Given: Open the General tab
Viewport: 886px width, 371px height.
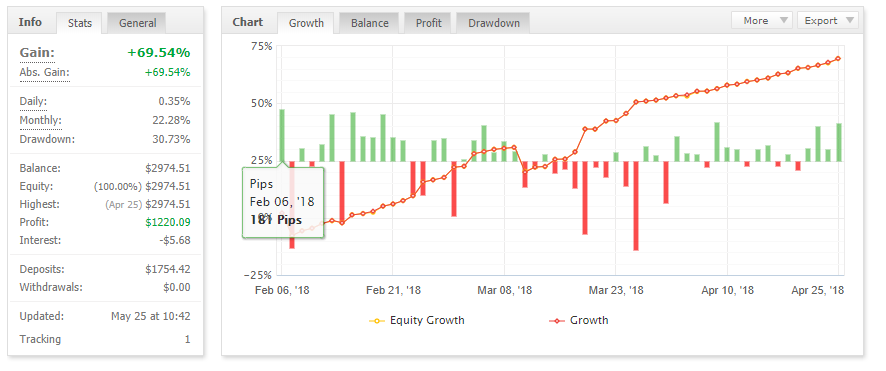Looking at the screenshot, I should [137, 23].
